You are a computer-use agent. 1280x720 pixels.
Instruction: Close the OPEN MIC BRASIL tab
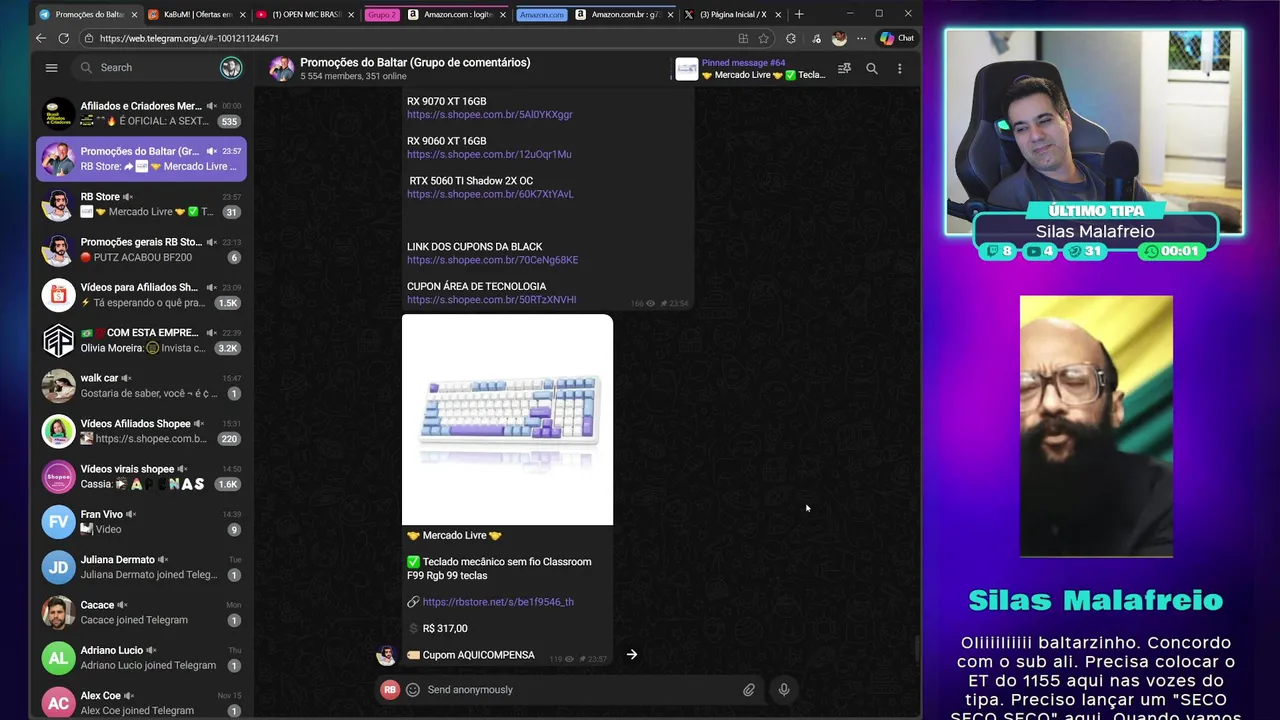(x=351, y=15)
